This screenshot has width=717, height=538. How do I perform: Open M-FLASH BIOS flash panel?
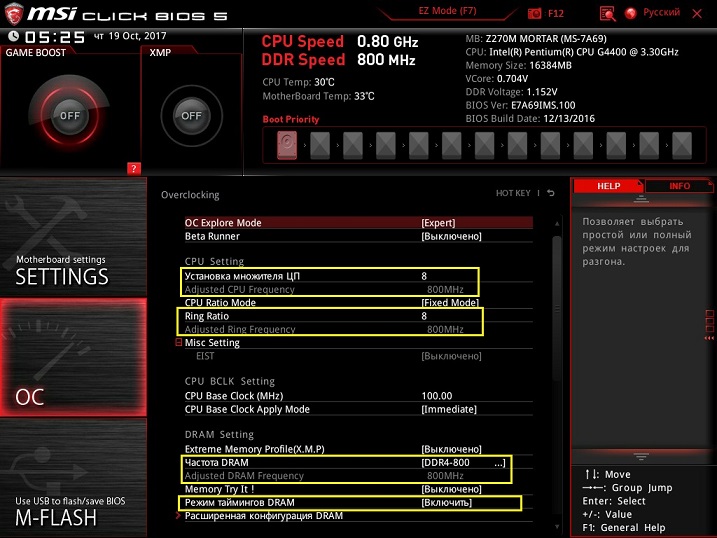[x=73, y=478]
